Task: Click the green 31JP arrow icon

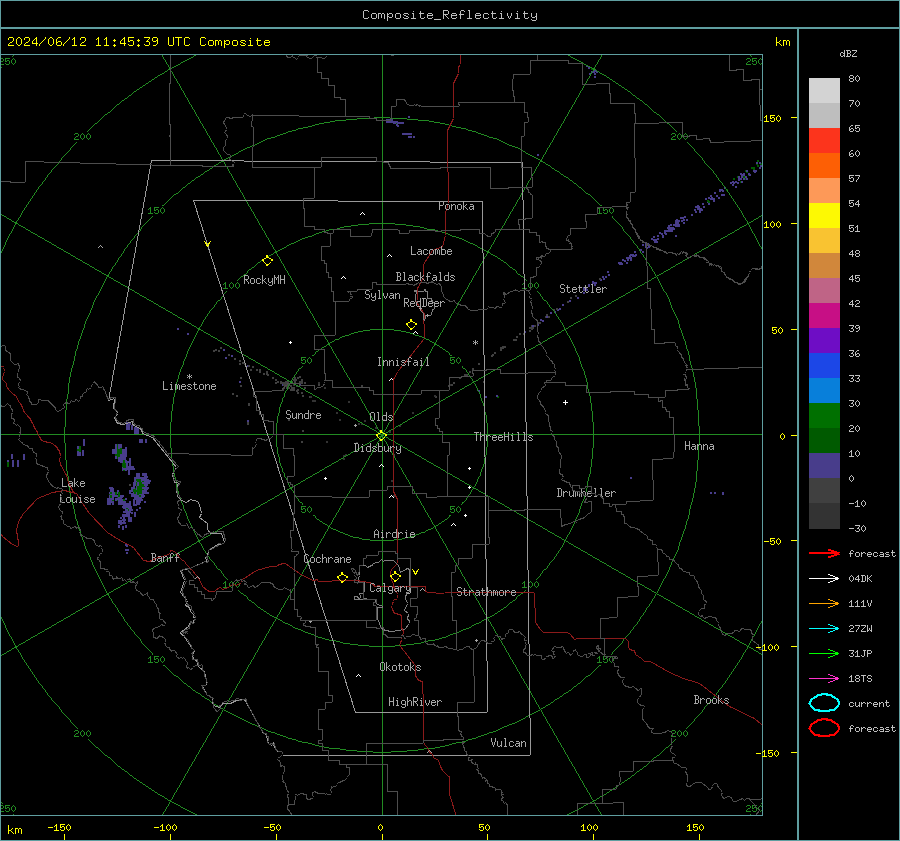Action: tap(824, 653)
